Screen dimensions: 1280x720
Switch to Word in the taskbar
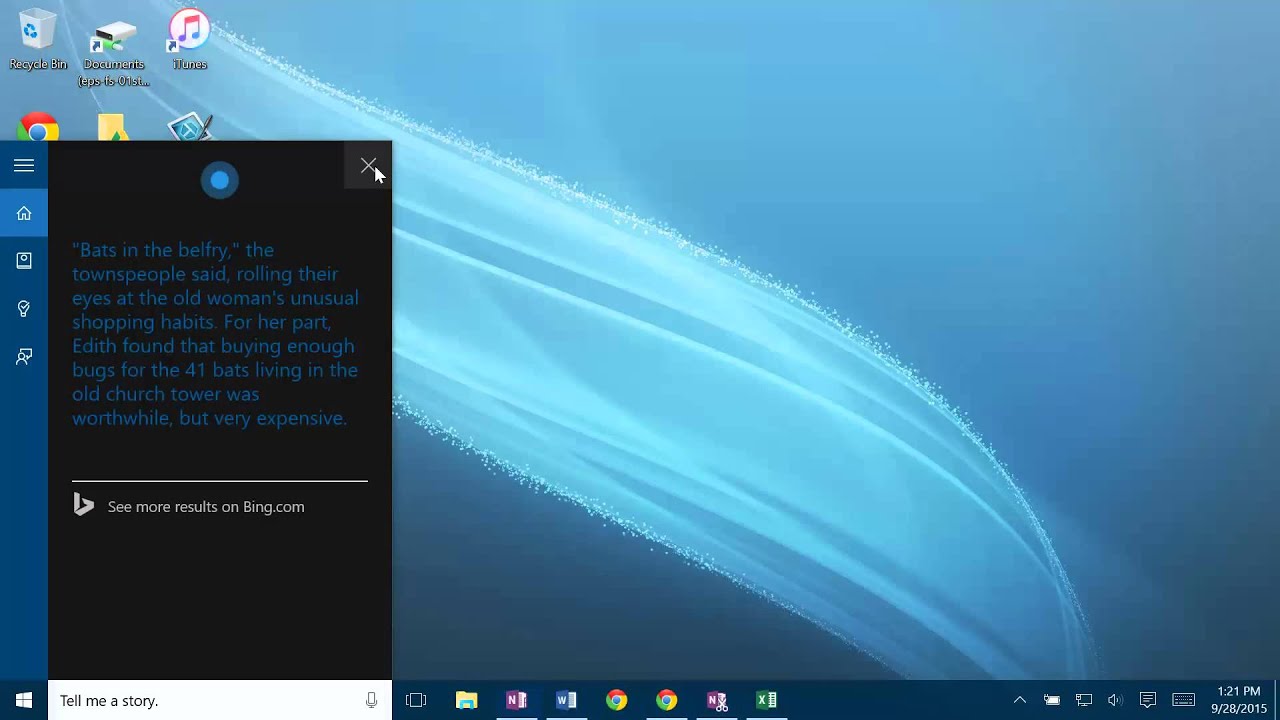tap(566, 700)
